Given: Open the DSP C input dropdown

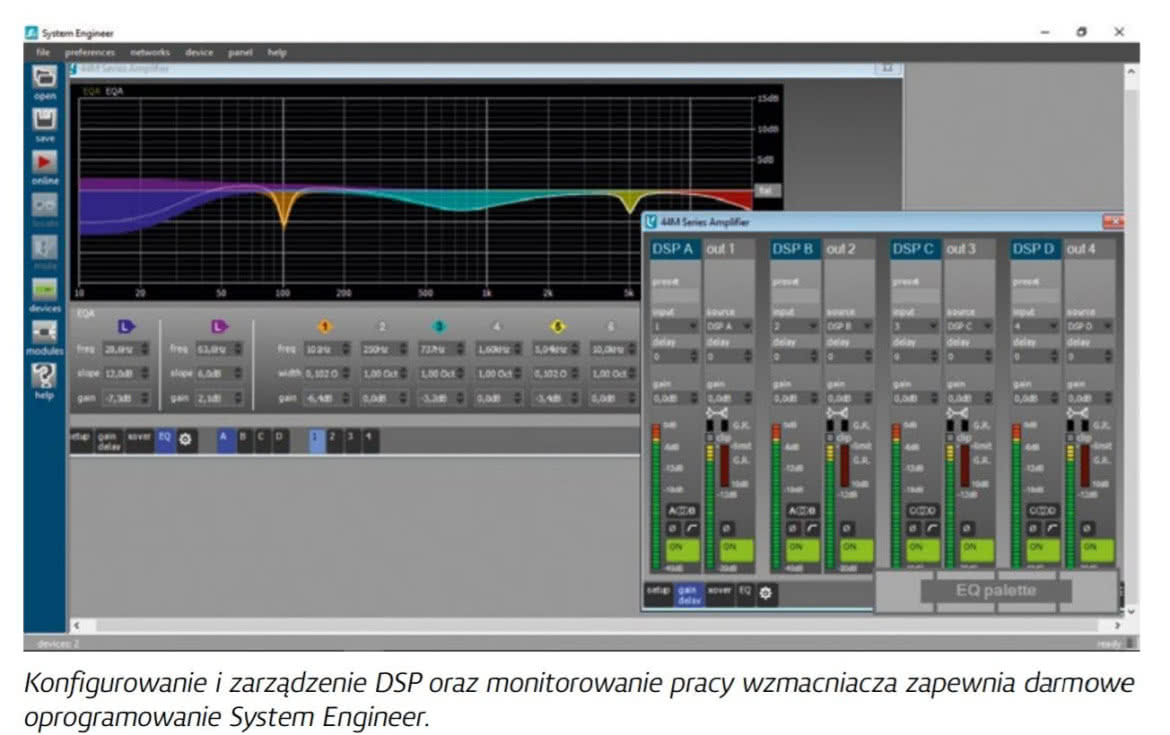Looking at the screenshot, I should 916,327.
